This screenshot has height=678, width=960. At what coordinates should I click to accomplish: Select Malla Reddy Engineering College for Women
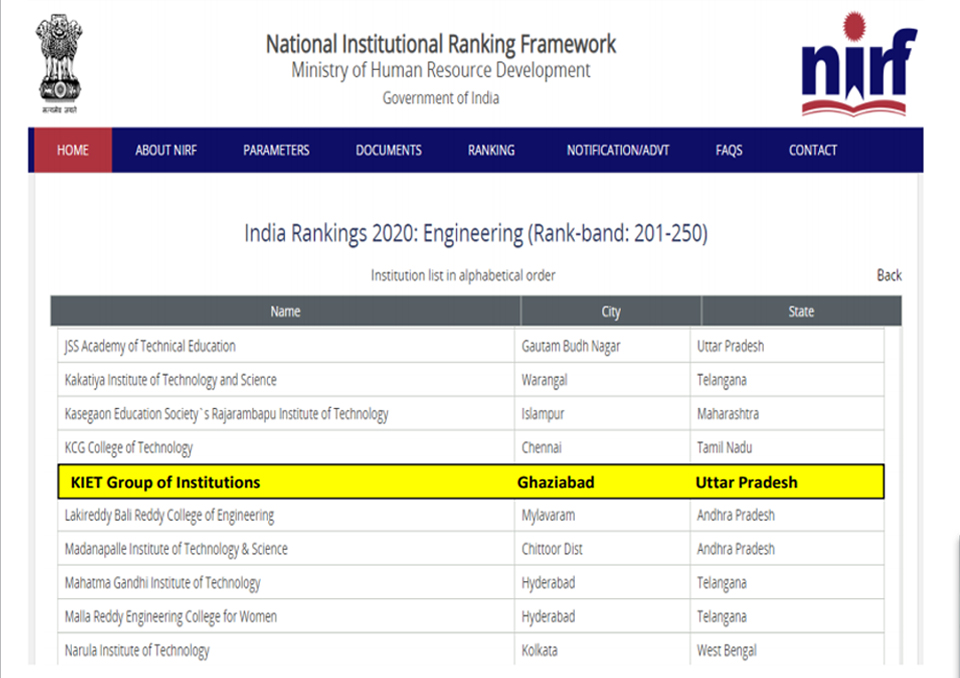170,617
